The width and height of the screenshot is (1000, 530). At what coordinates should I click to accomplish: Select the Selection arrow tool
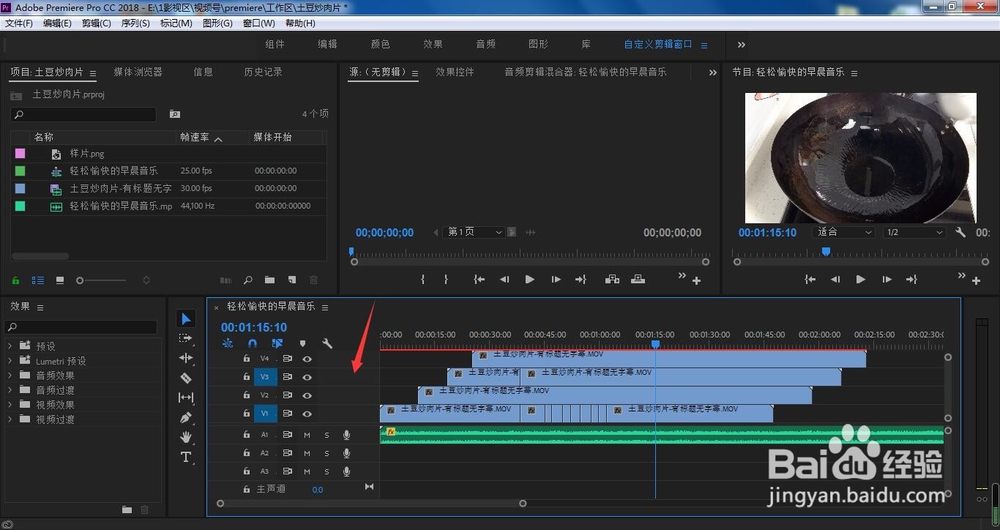click(x=186, y=319)
